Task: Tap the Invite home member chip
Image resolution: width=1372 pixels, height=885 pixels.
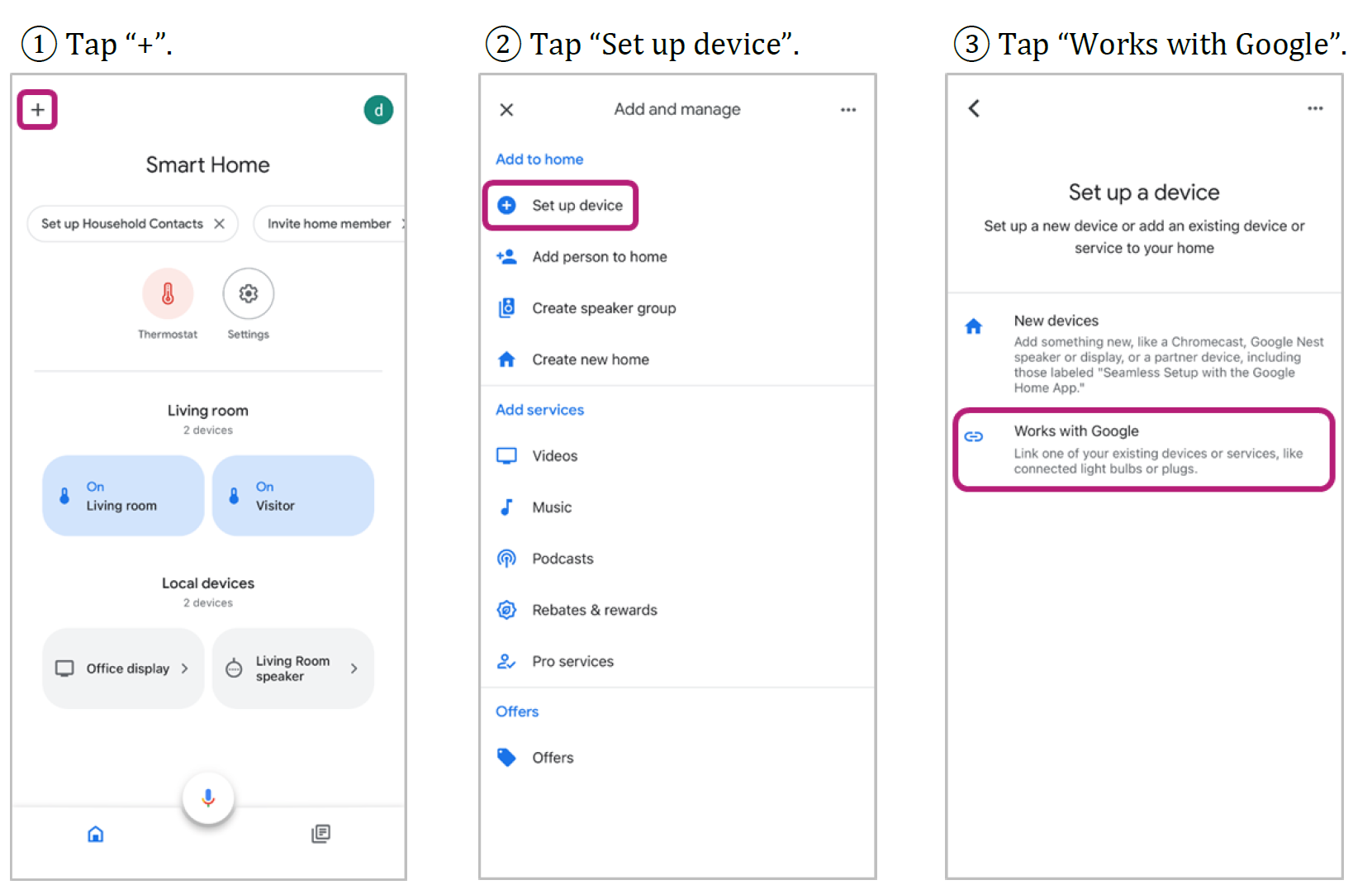Action: click(329, 224)
